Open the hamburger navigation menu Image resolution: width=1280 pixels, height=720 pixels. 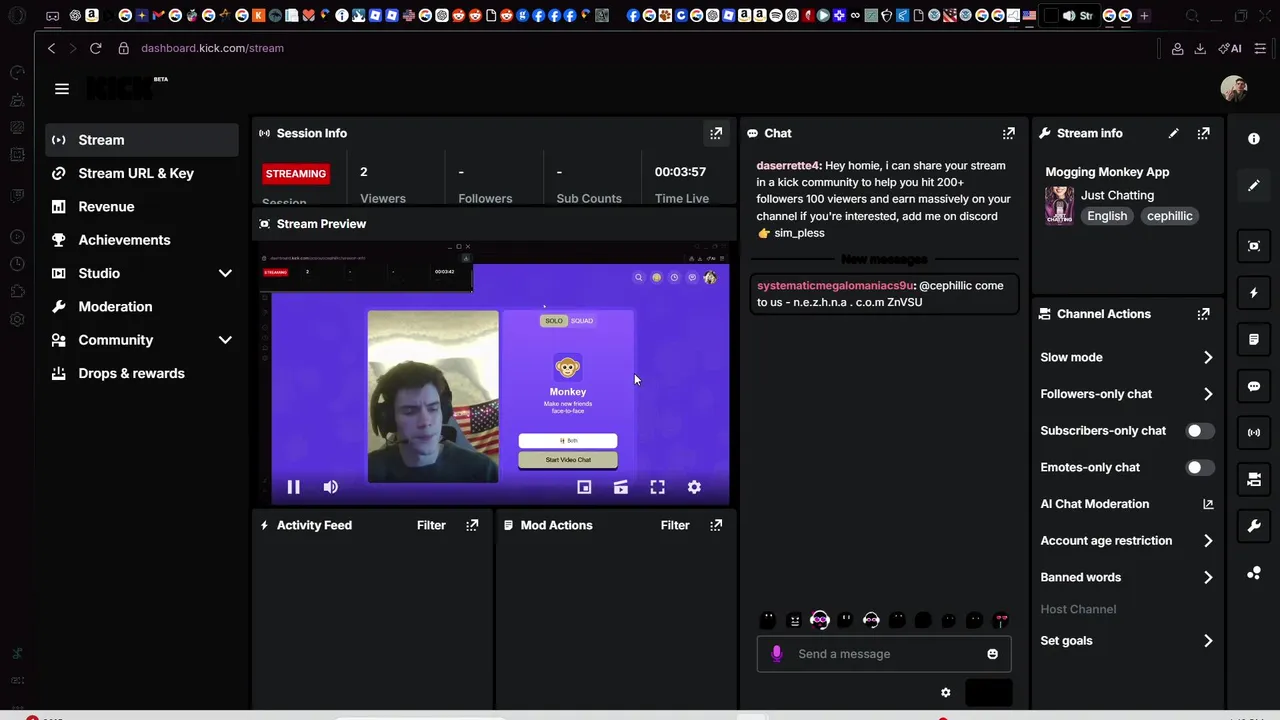(x=62, y=89)
